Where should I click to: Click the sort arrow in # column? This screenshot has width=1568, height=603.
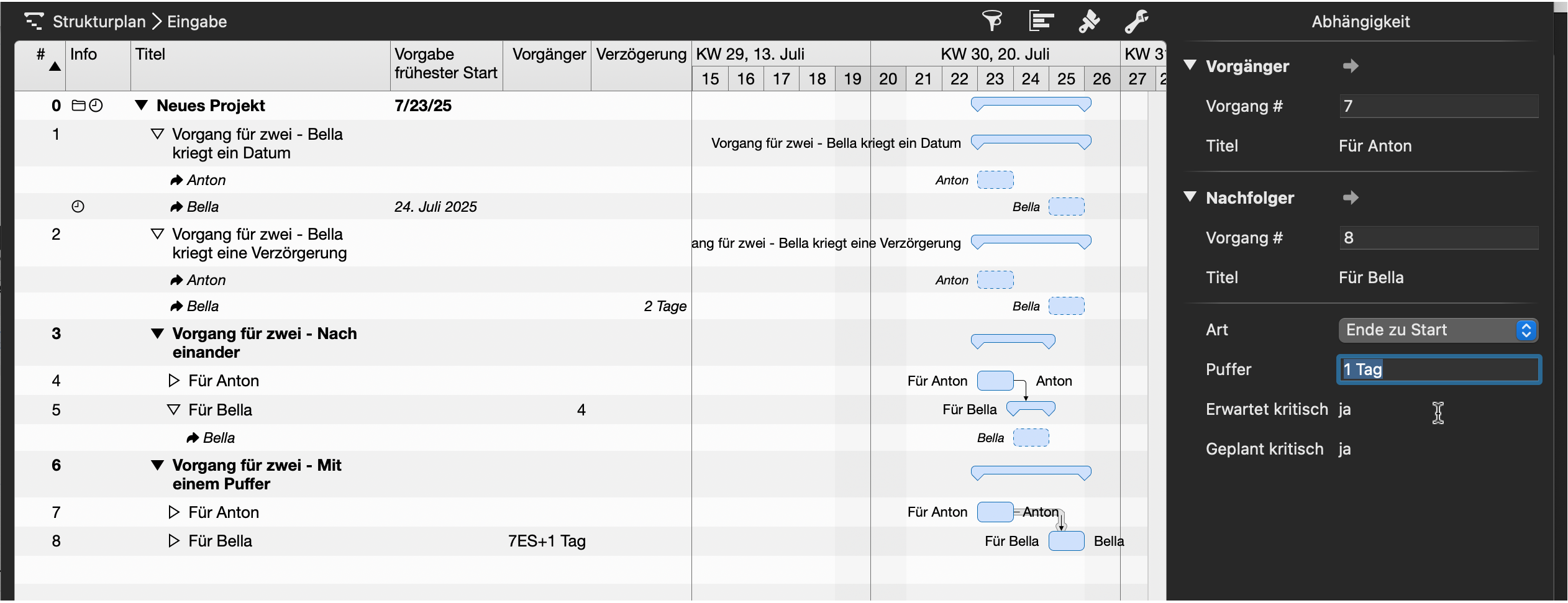point(55,66)
